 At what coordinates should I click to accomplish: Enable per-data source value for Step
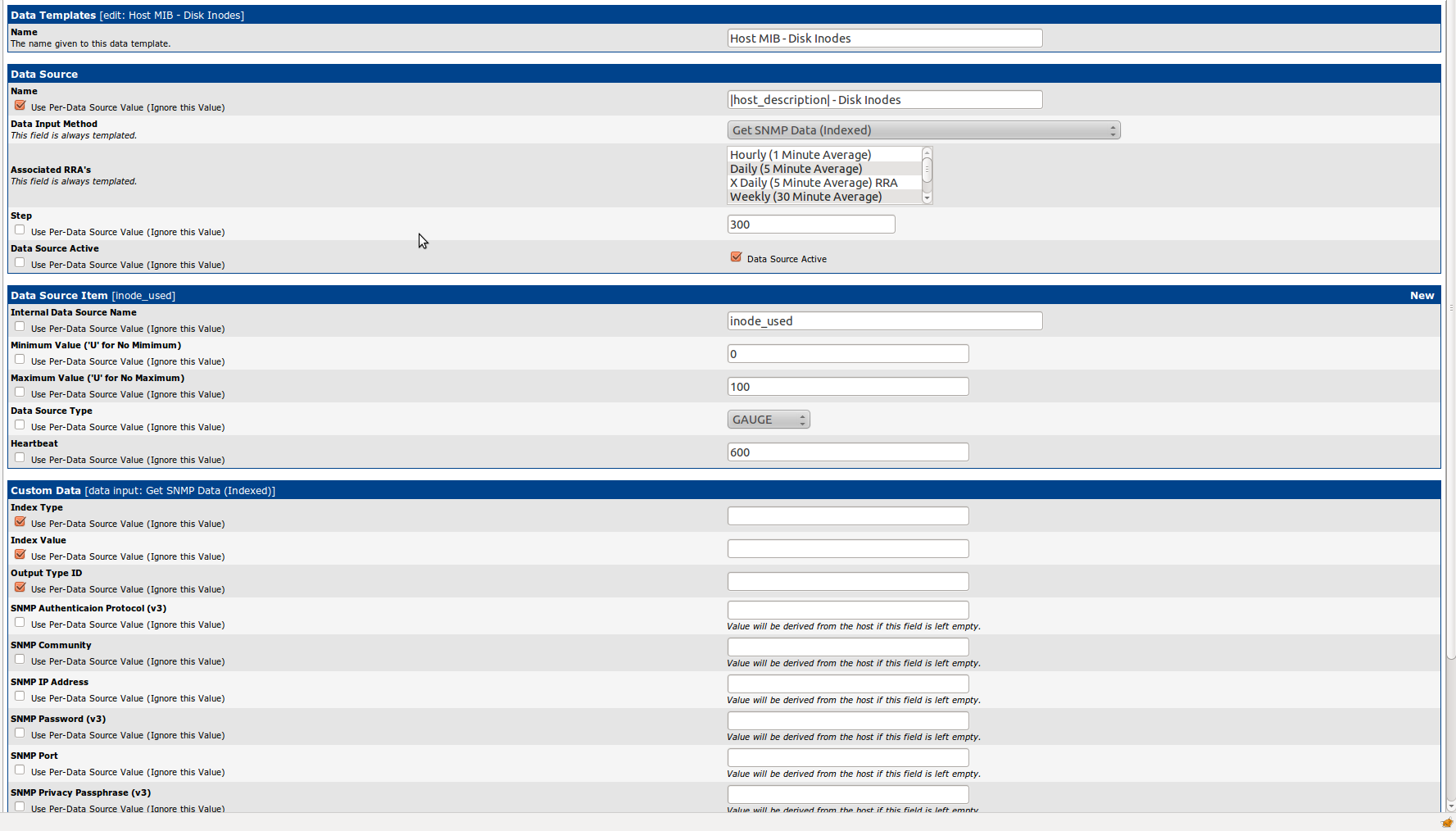(x=20, y=230)
